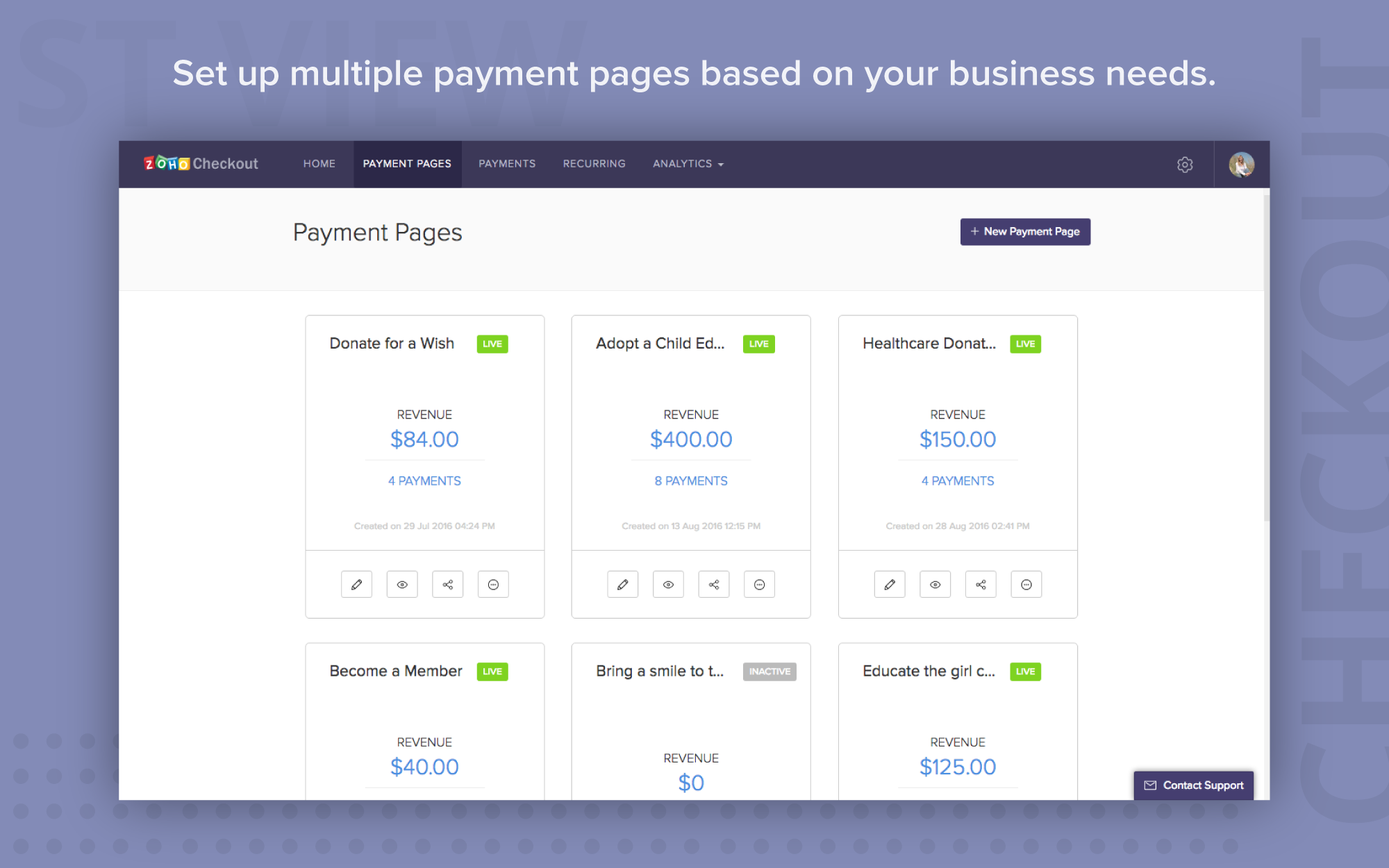Preview the Adopt a Child Ed... page
The width and height of the screenshot is (1389, 868).
coord(668,585)
